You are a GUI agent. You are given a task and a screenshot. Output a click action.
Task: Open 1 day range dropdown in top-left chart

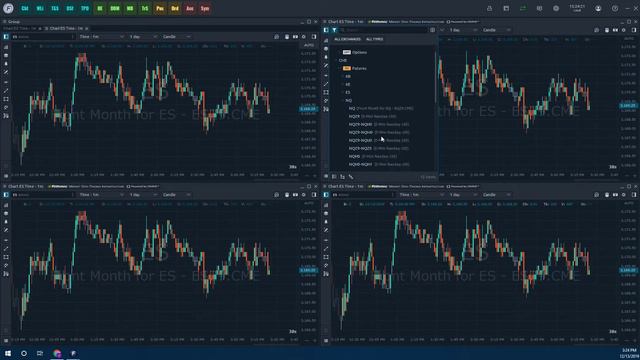click(142, 37)
